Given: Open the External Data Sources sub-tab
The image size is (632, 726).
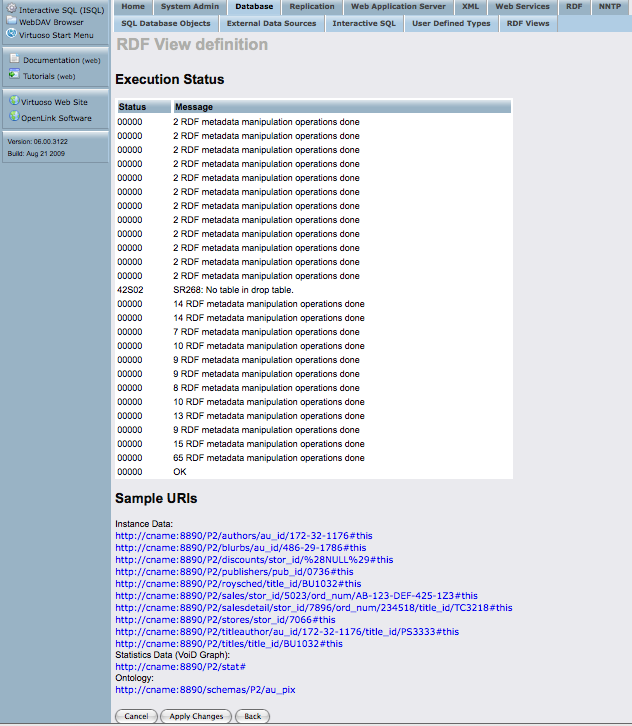Looking at the screenshot, I should click(x=271, y=23).
